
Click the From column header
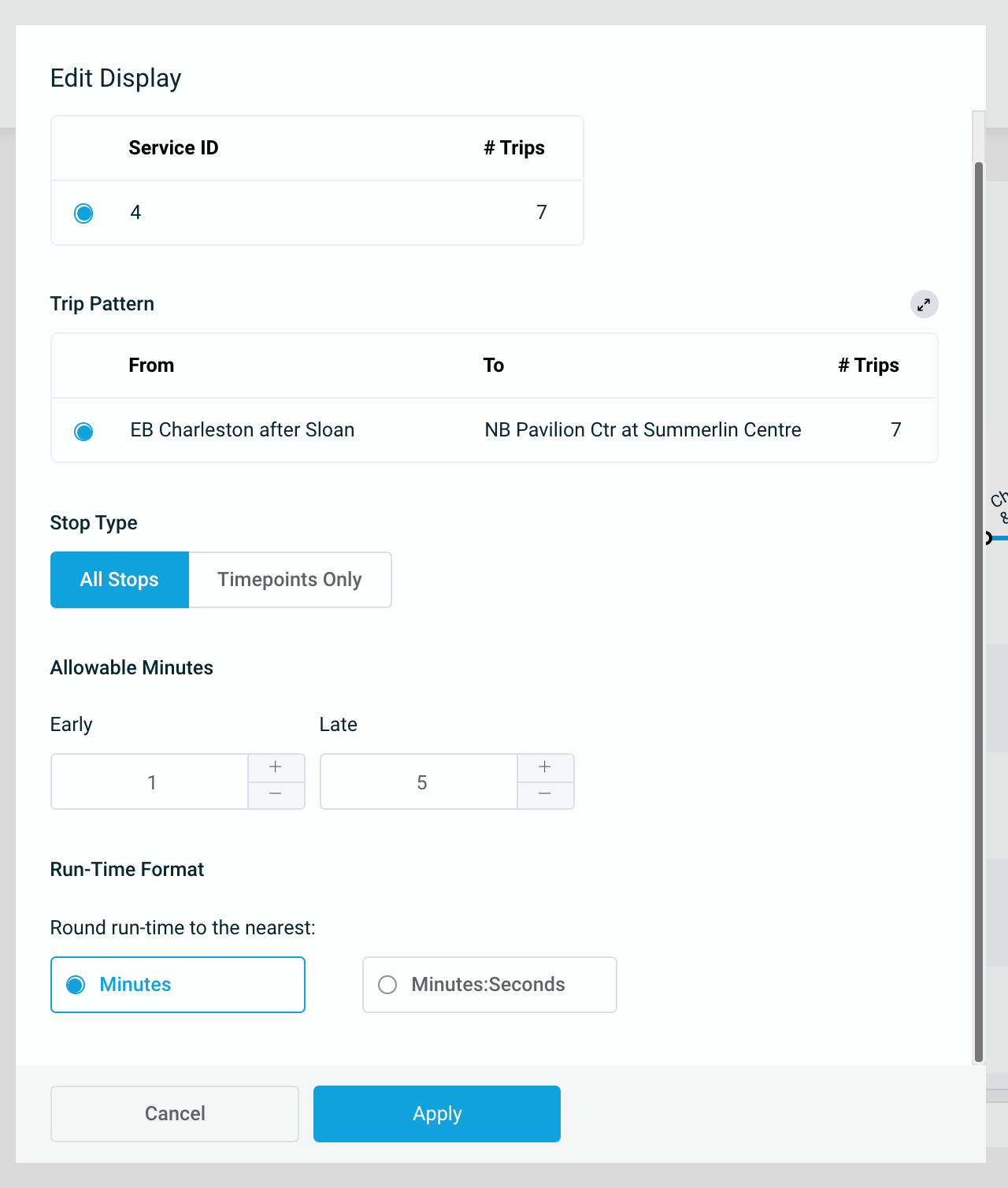[x=151, y=366]
